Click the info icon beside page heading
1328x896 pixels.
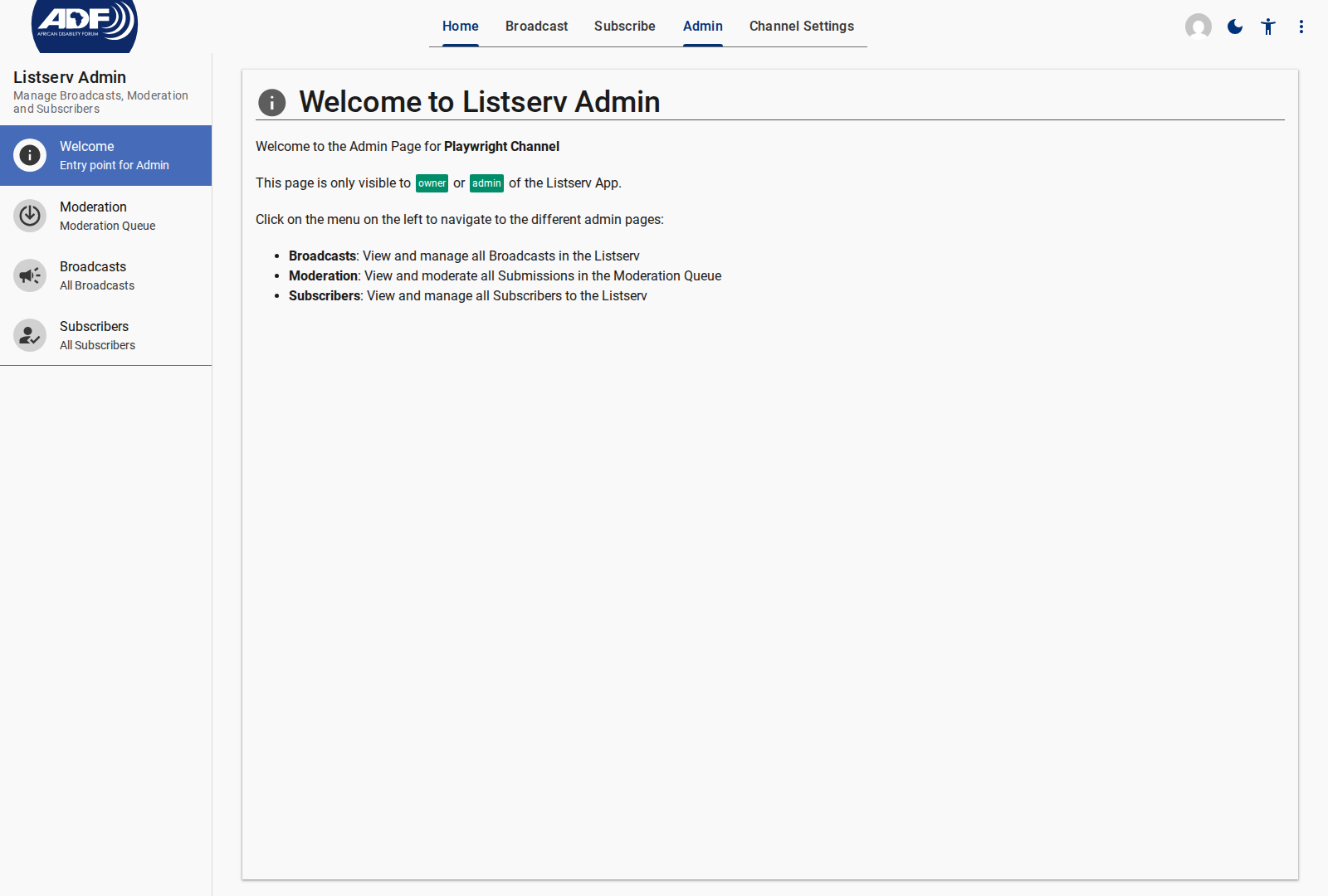(x=272, y=102)
